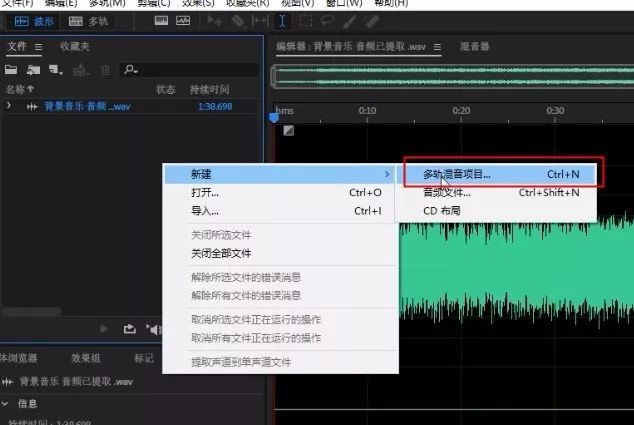Switch to Waveform (波形) view
634x425 pixels.
pos(34,21)
